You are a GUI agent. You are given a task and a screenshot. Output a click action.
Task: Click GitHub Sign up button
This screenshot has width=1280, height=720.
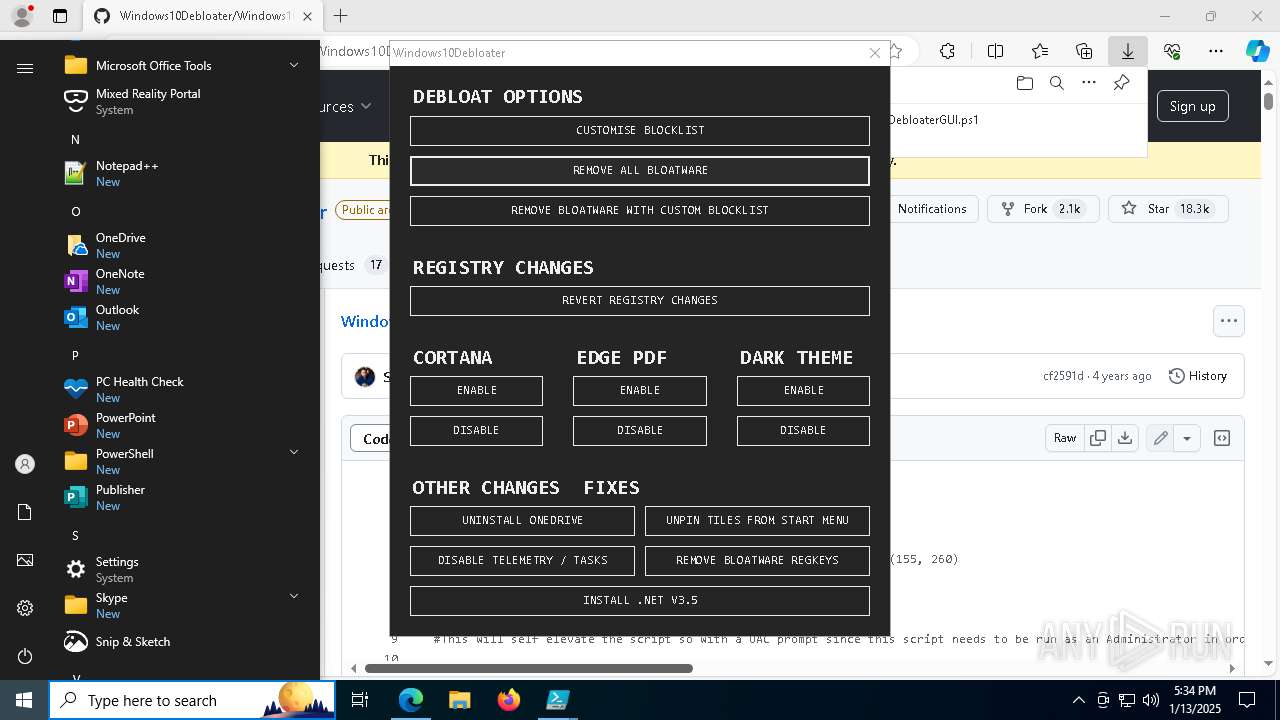(1192, 106)
